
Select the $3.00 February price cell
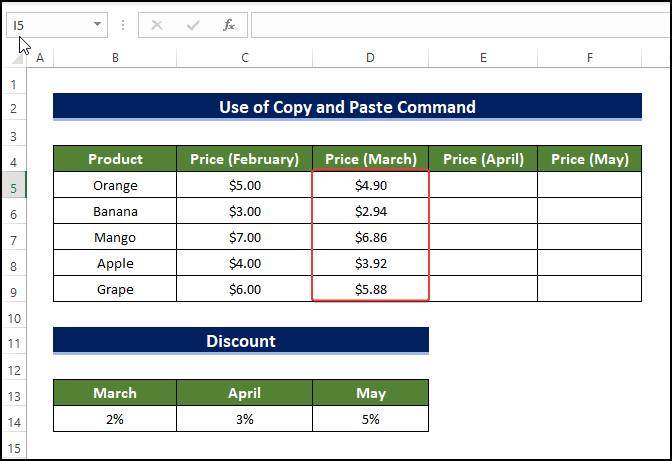[245, 211]
